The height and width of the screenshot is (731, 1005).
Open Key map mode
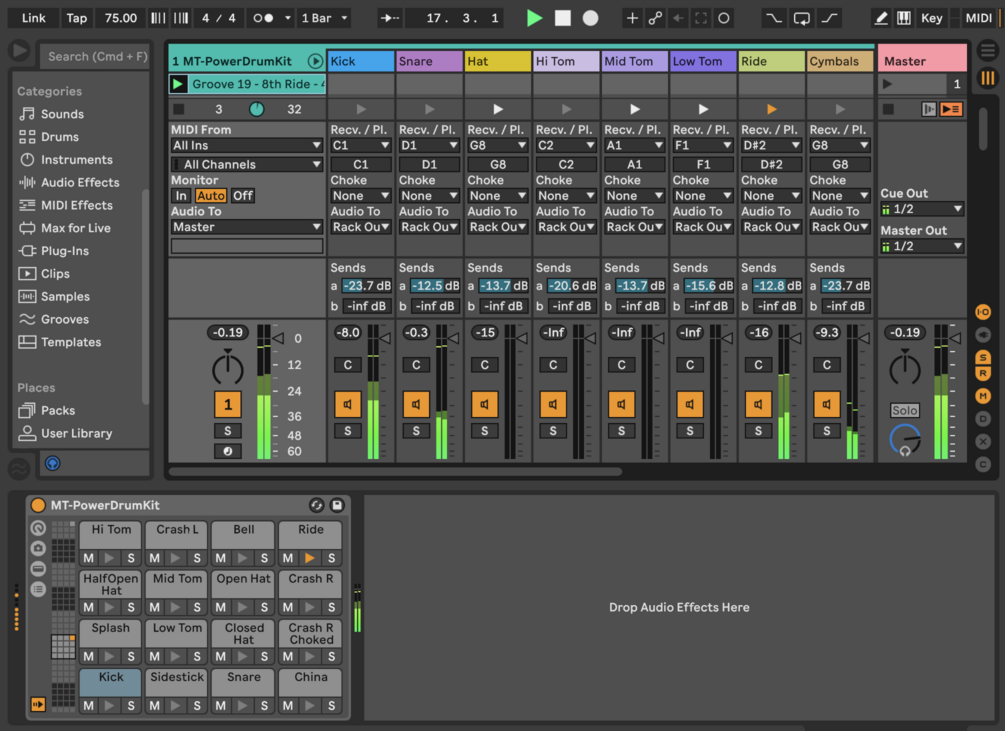[931, 18]
